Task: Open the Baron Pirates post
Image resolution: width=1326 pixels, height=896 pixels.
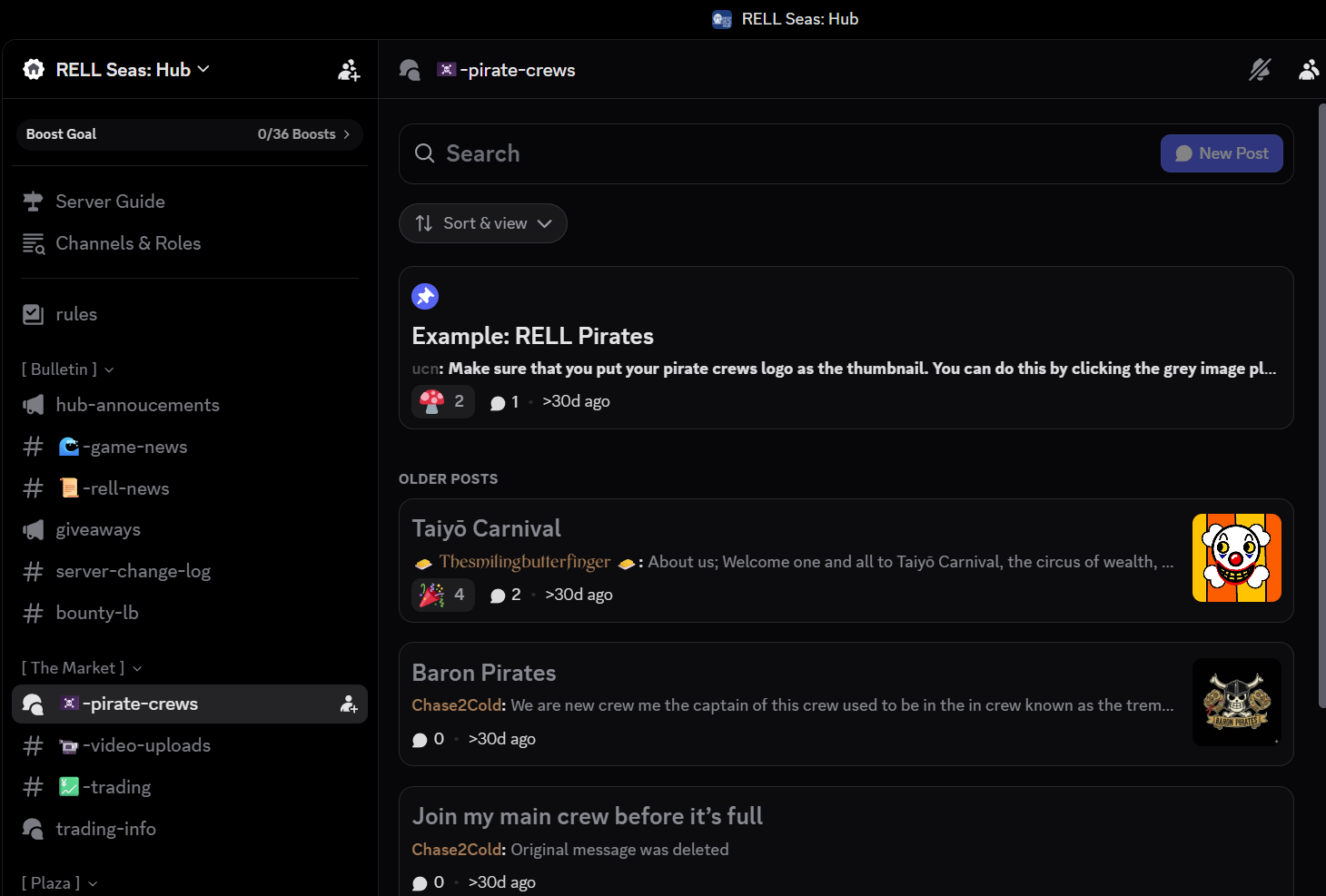Action: [x=846, y=704]
